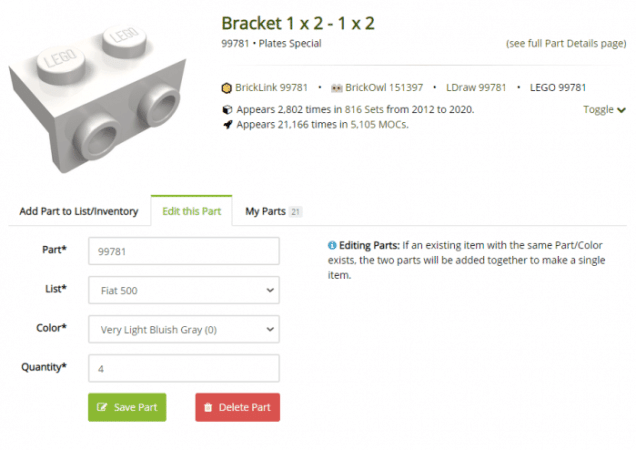The width and height of the screenshot is (636, 450).
Task: Click the box icon beside Sets appearances
Action: [x=227, y=110]
